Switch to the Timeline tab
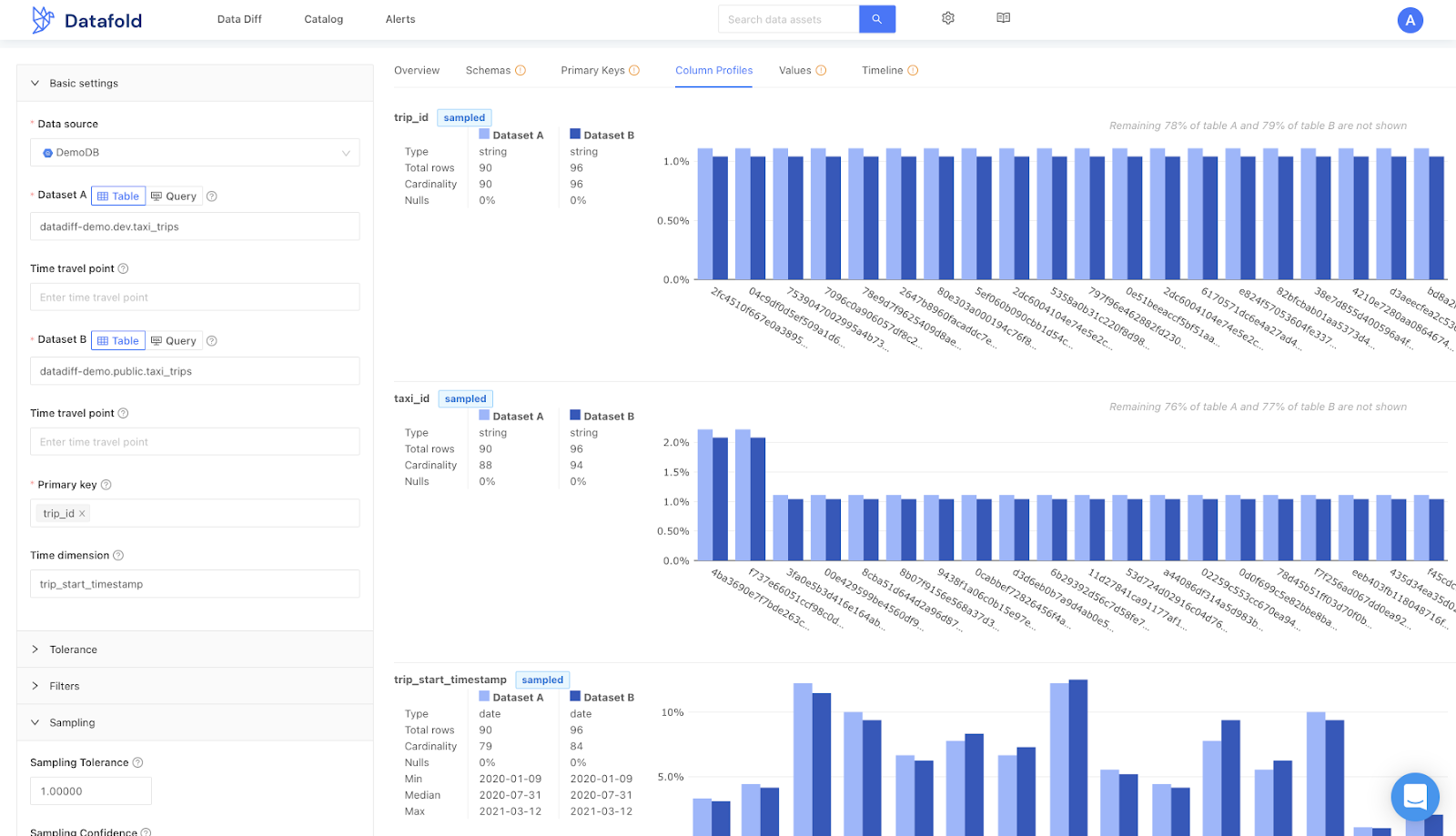The image size is (1456, 836). tap(890, 70)
